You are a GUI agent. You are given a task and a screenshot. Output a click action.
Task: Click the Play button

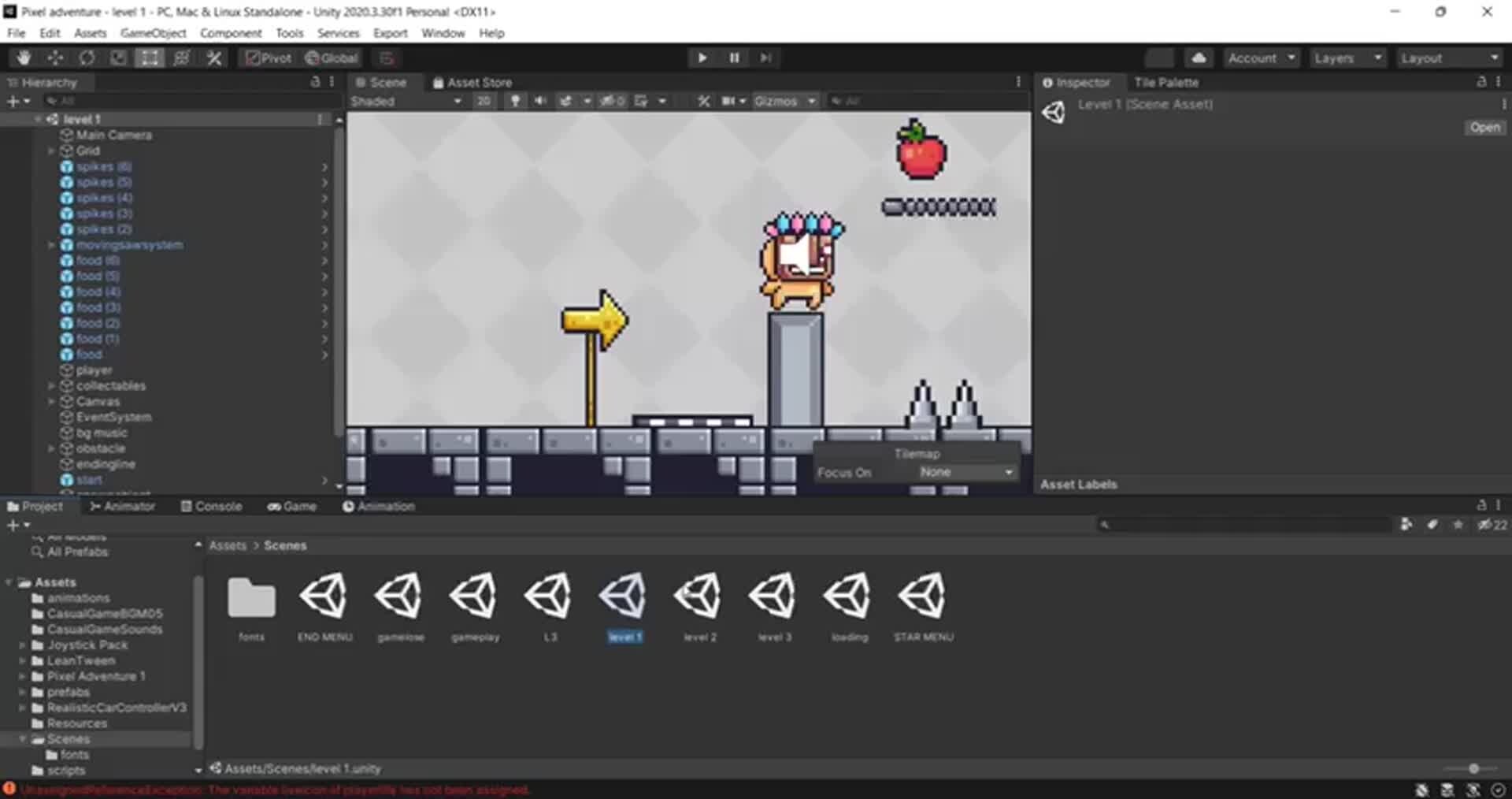(x=702, y=58)
